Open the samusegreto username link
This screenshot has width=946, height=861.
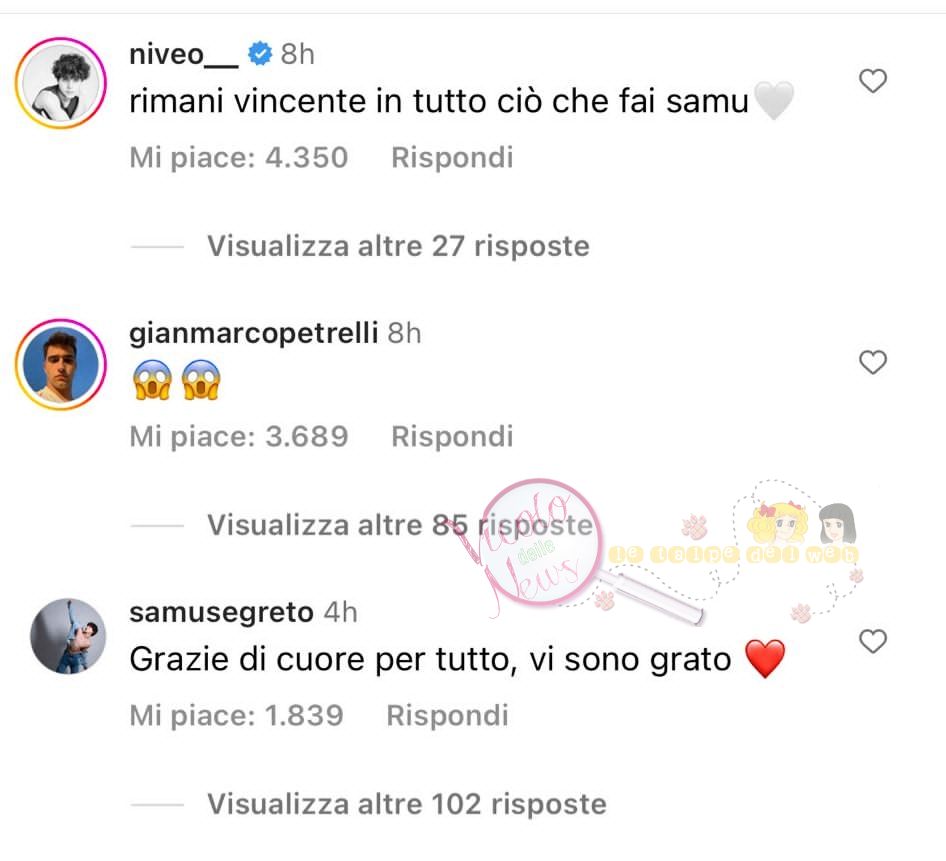coord(221,612)
